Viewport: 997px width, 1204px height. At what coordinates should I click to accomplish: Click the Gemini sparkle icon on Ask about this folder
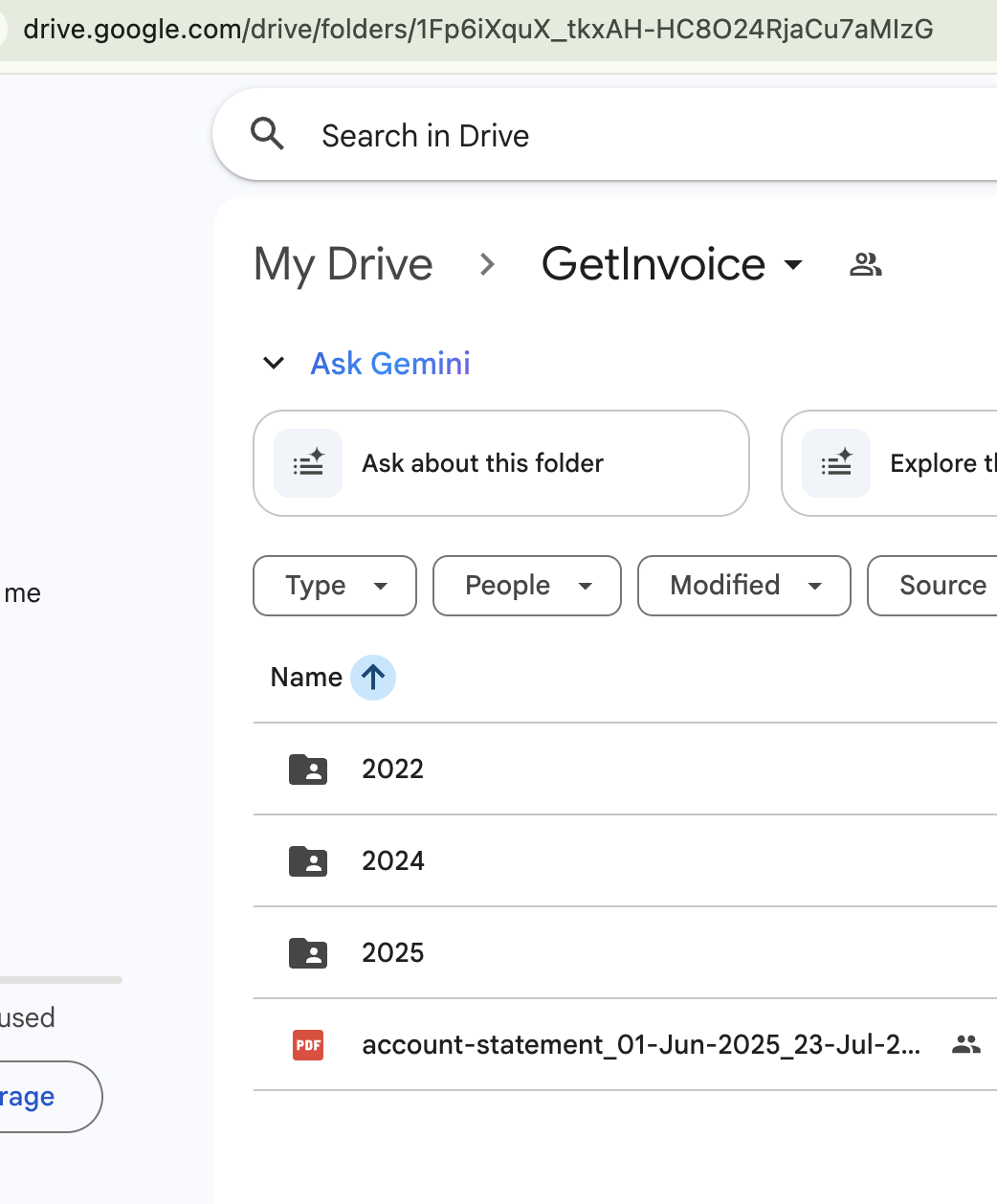[x=308, y=463]
